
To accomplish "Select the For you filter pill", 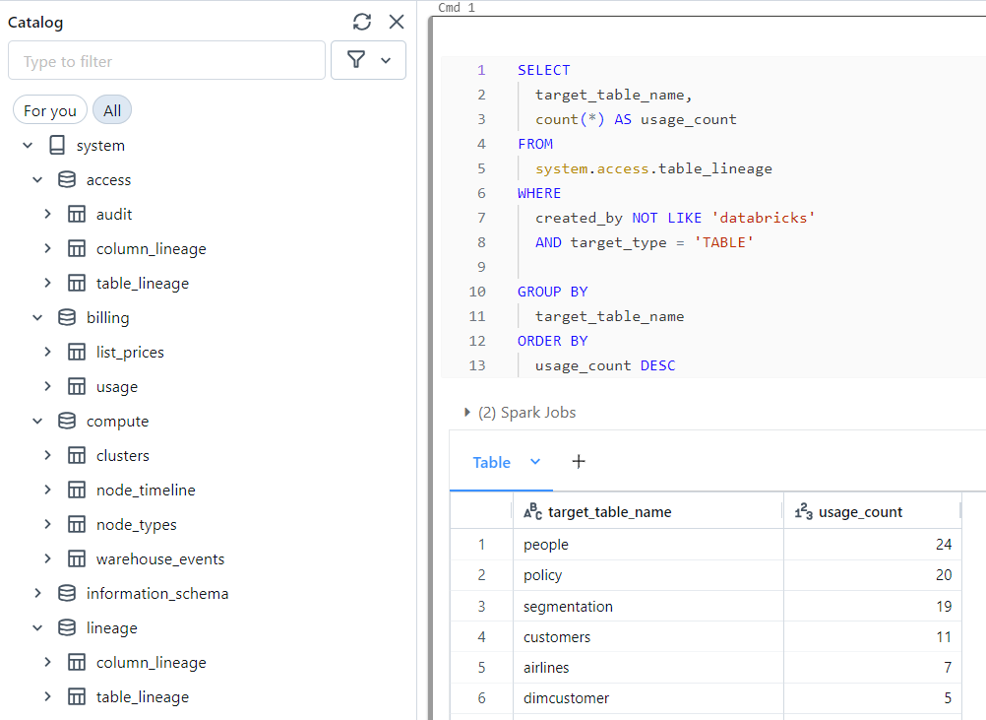I will click(50, 110).
